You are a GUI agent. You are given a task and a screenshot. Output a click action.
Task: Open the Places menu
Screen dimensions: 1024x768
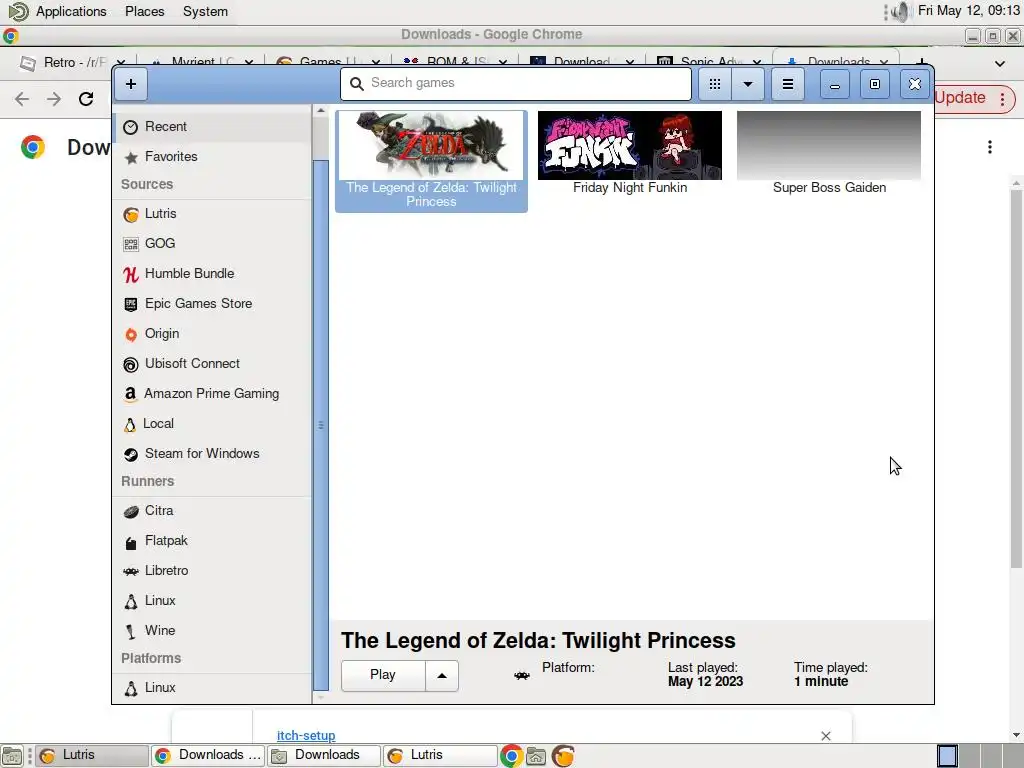144,12
